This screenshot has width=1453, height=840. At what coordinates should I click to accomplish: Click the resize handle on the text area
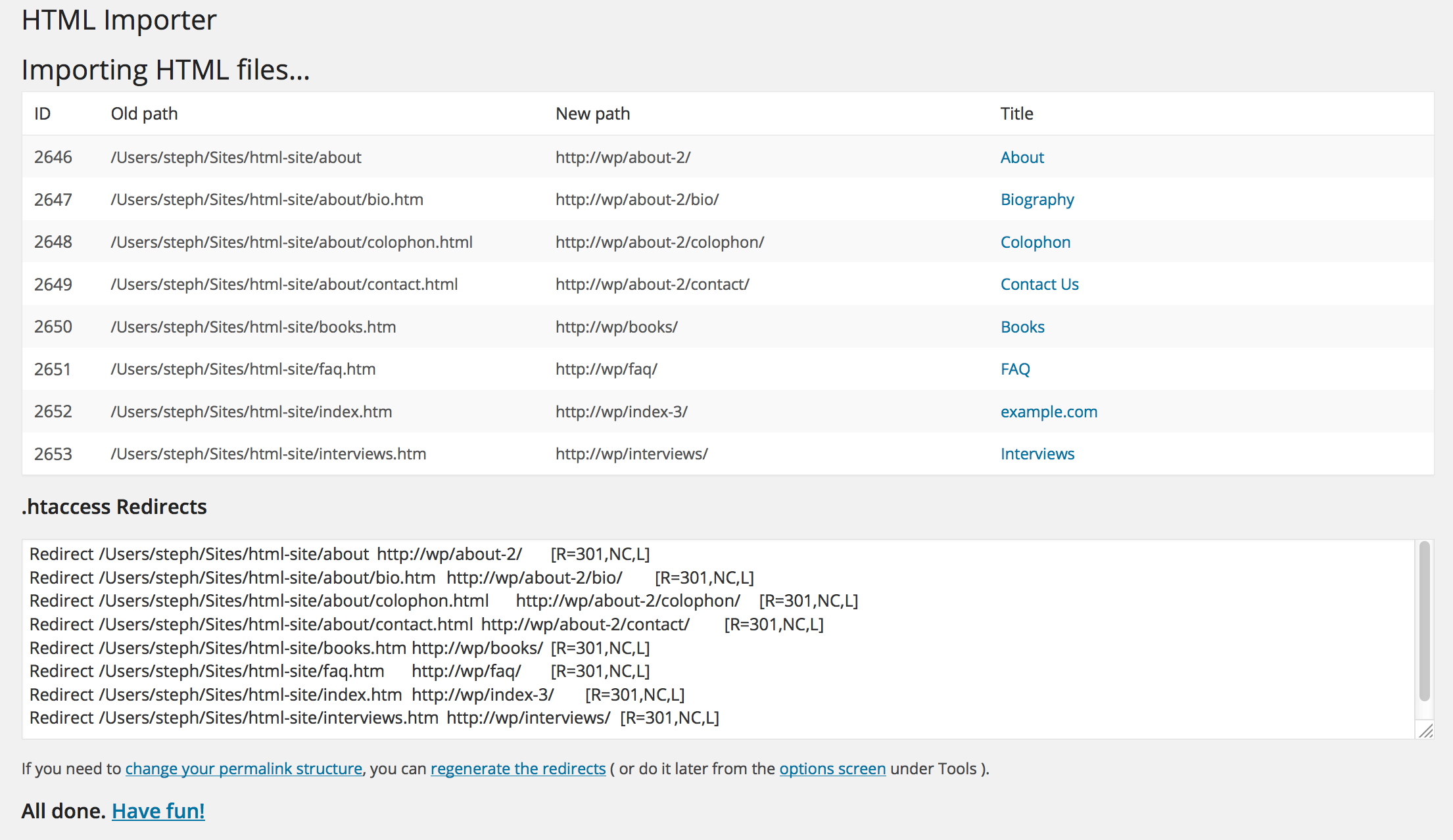click(1425, 730)
